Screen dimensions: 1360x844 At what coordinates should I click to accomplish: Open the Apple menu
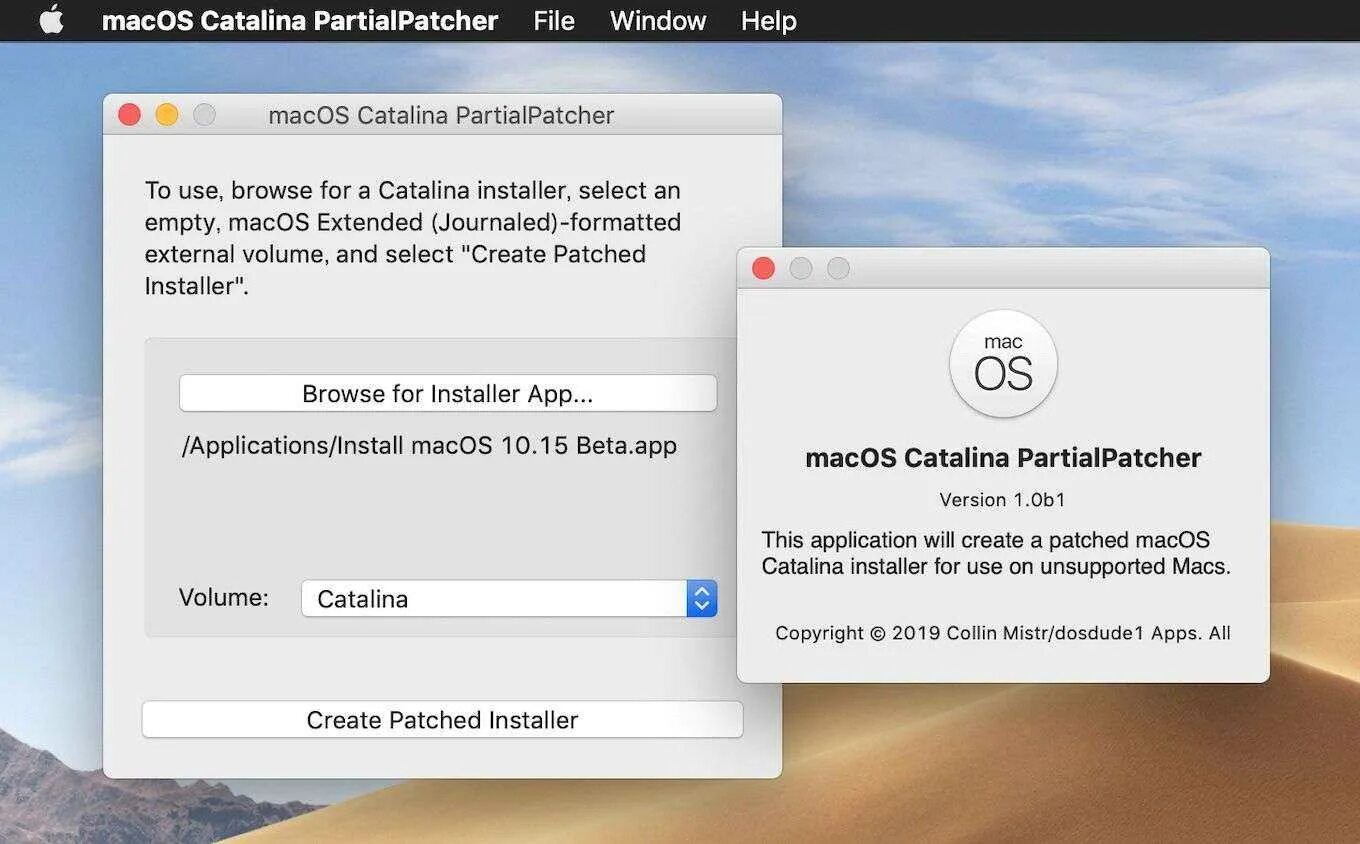pyautogui.click(x=51, y=20)
